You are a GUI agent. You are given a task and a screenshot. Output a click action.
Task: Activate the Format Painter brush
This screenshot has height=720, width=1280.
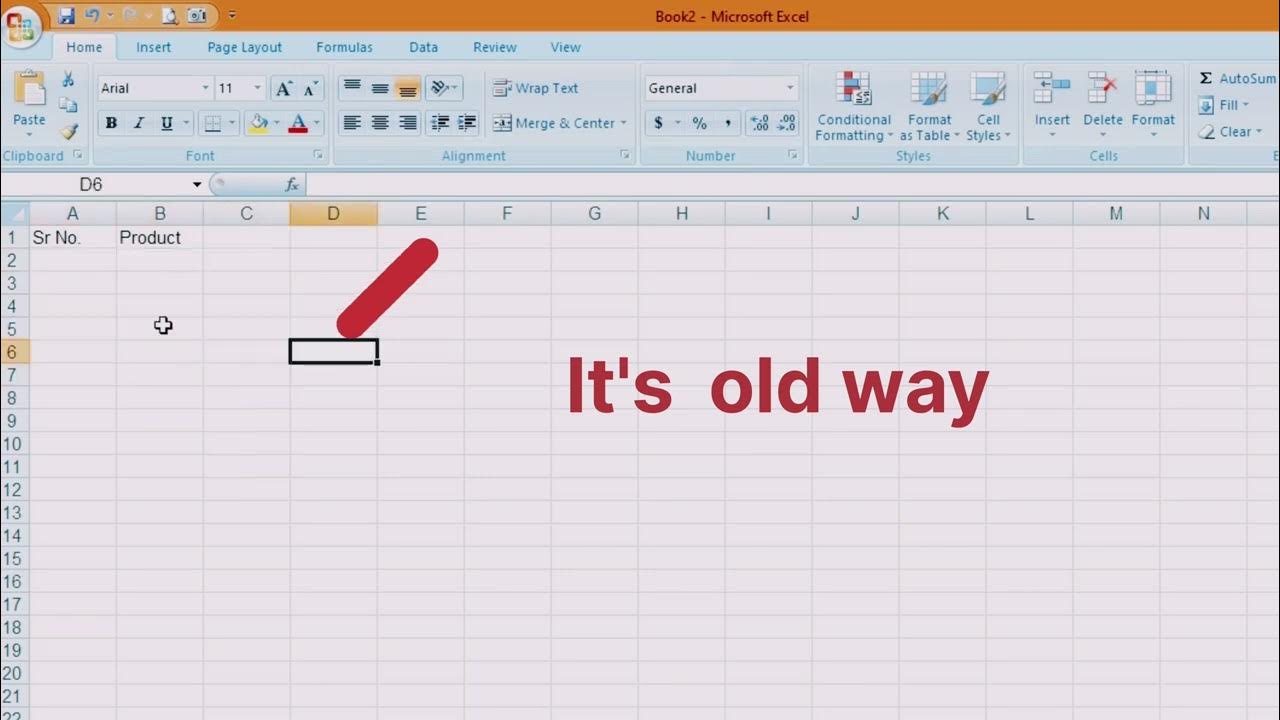tap(68, 131)
